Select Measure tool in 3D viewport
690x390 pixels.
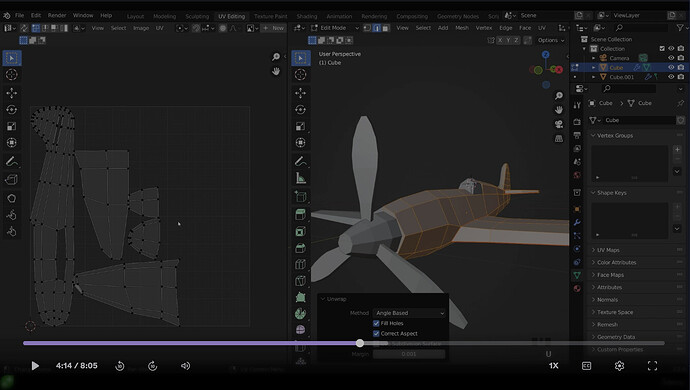tap(301, 178)
